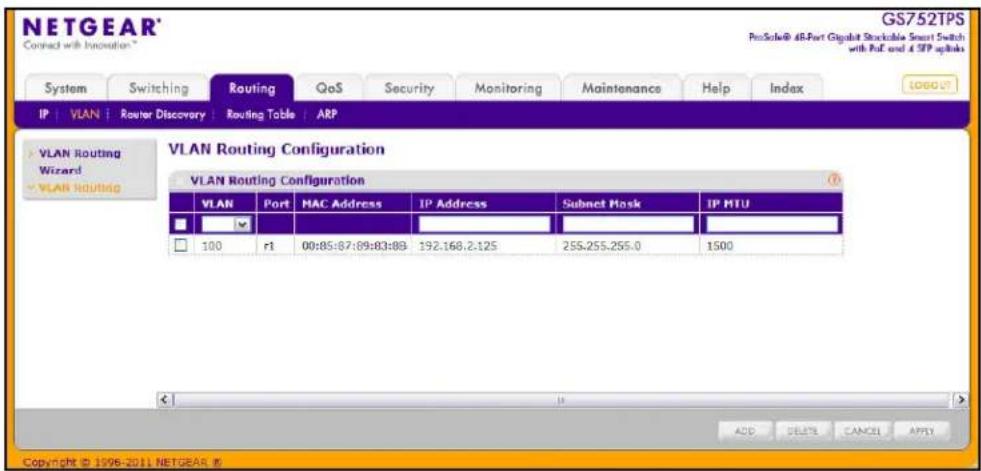
Task: Click the copyright NETGEAR footer text
Action: click(123, 462)
